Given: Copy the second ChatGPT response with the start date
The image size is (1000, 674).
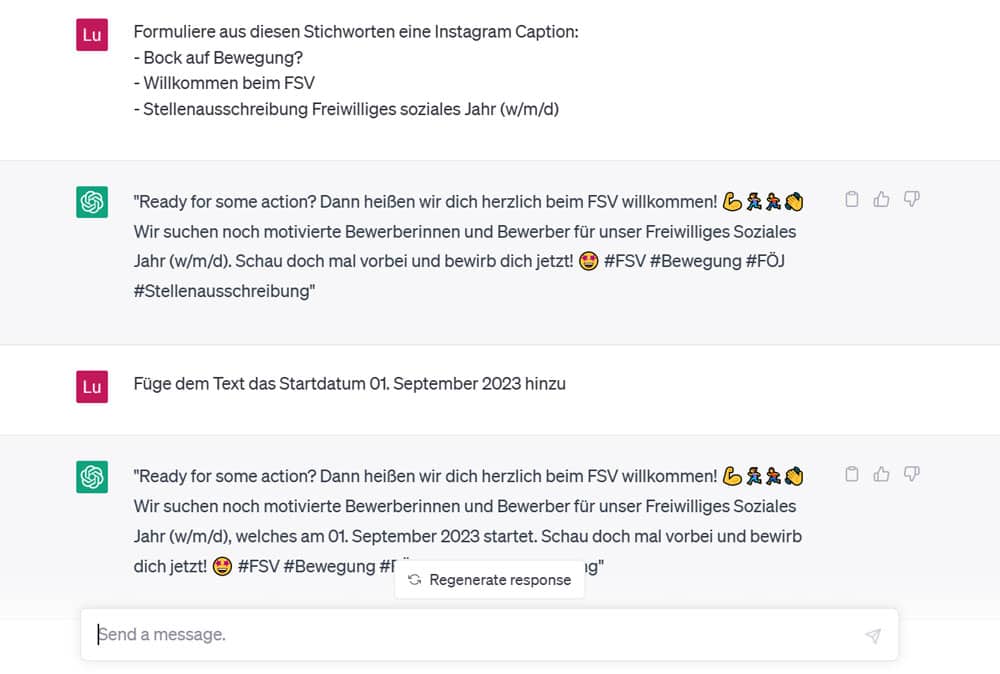Looking at the screenshot, I should 851,474.
